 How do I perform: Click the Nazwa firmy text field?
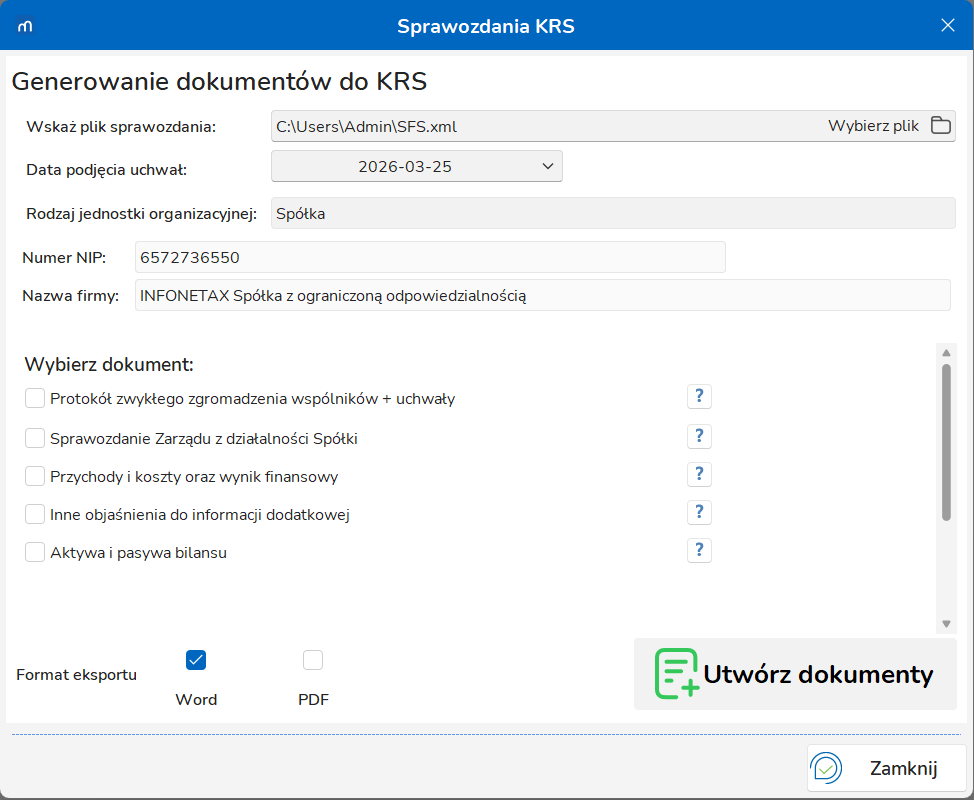tap(542, 296)
